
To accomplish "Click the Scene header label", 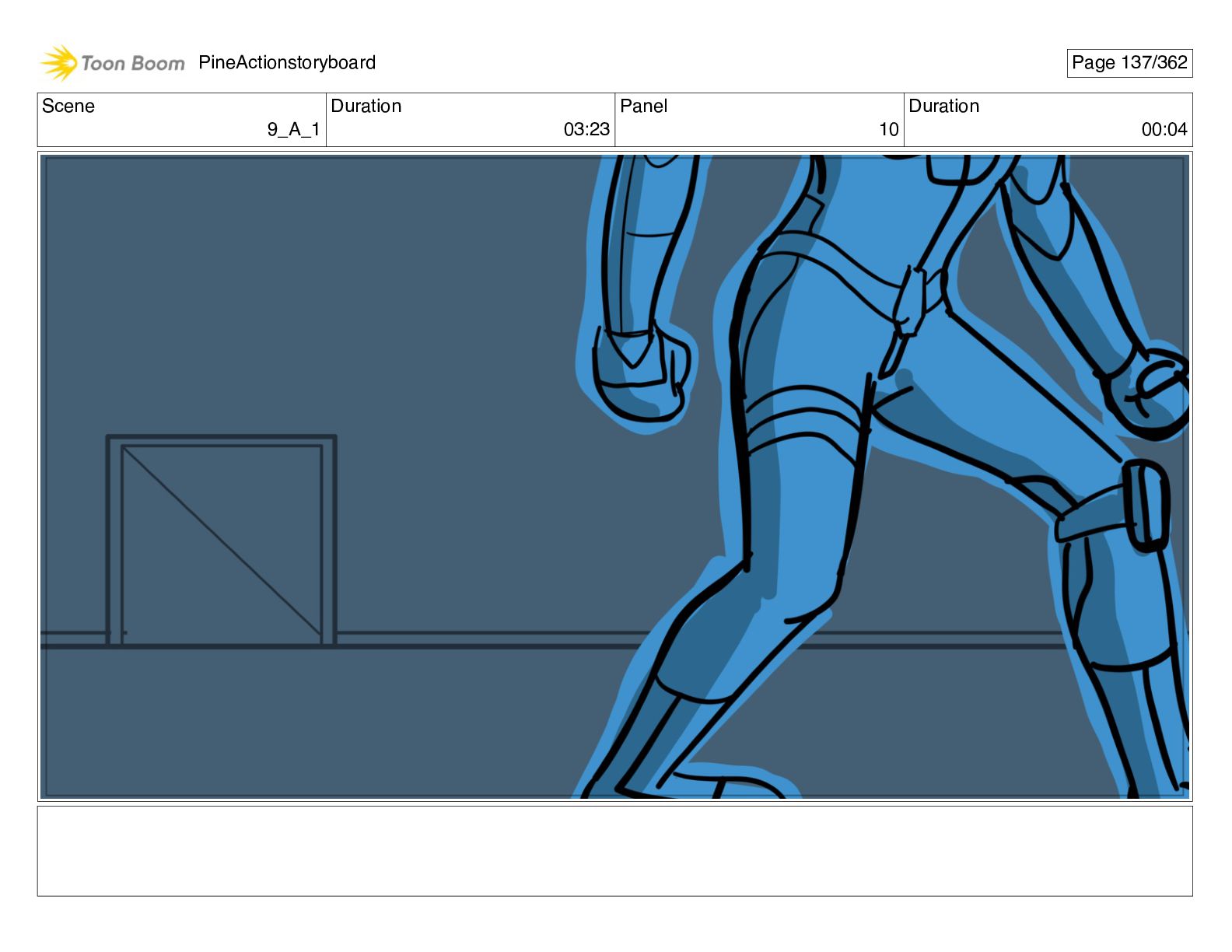I will [68, 106].
